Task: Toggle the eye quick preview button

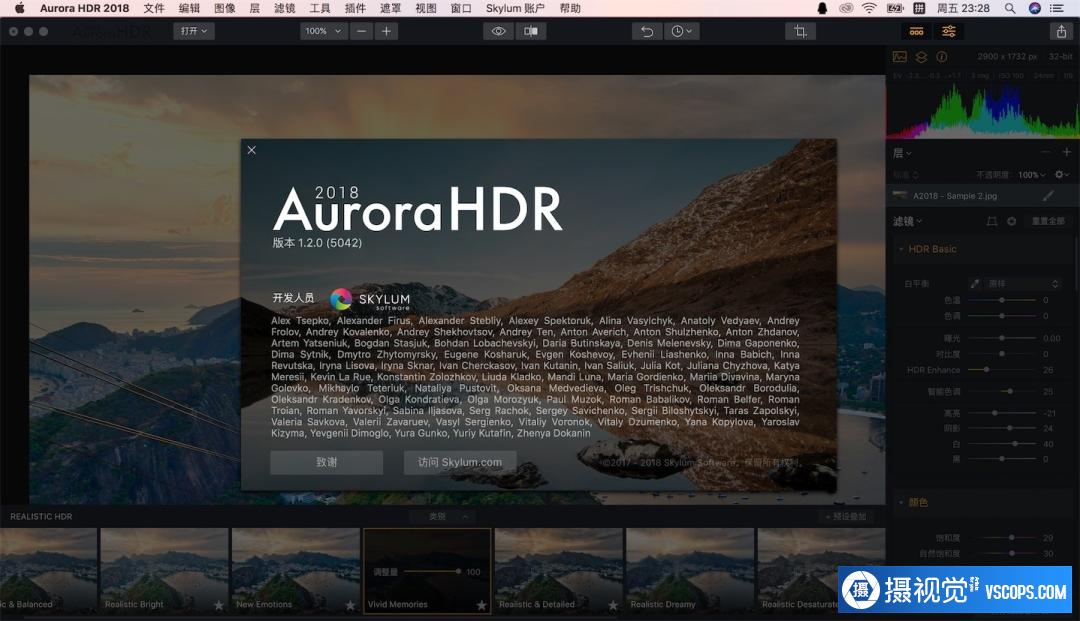Action: [499, 31]
